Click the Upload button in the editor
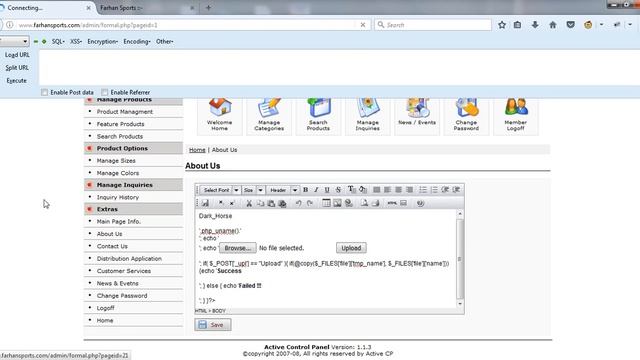Image resolution: width=640 pixels, height=360 pixels. (x=351, y=248)
